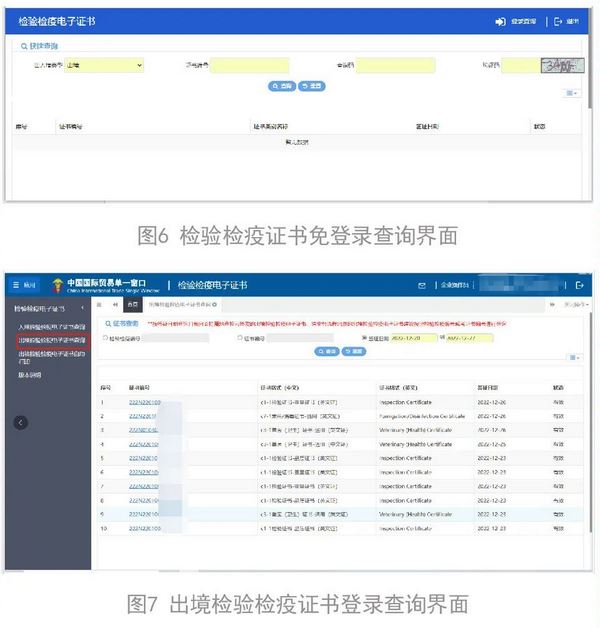Click hamburger menu button in Single Window header
Image resolution: width=600 pixels, height=628 pixels.
(24, 285)
